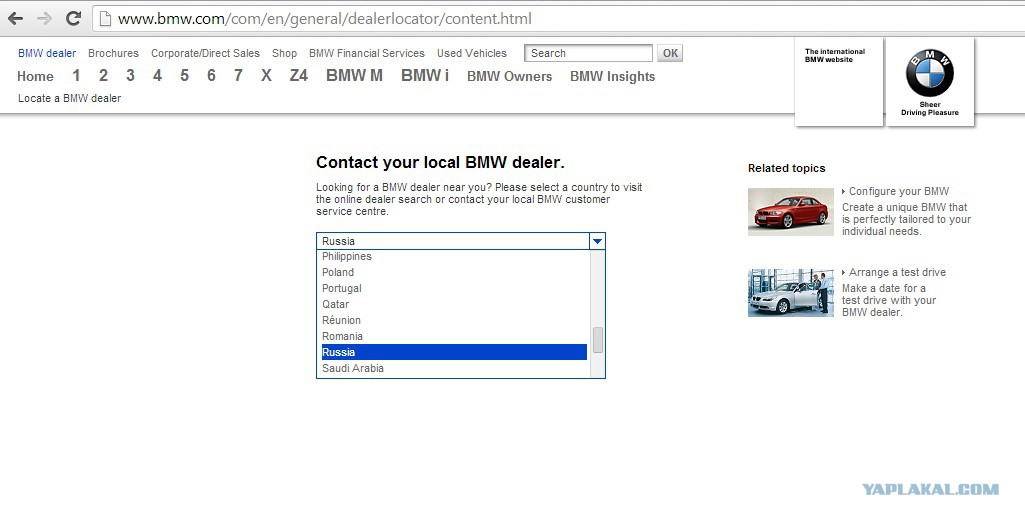This screenshot has height=519, width=1025.
Task: Click the Search input field
Action: click(x=588, y=54)
